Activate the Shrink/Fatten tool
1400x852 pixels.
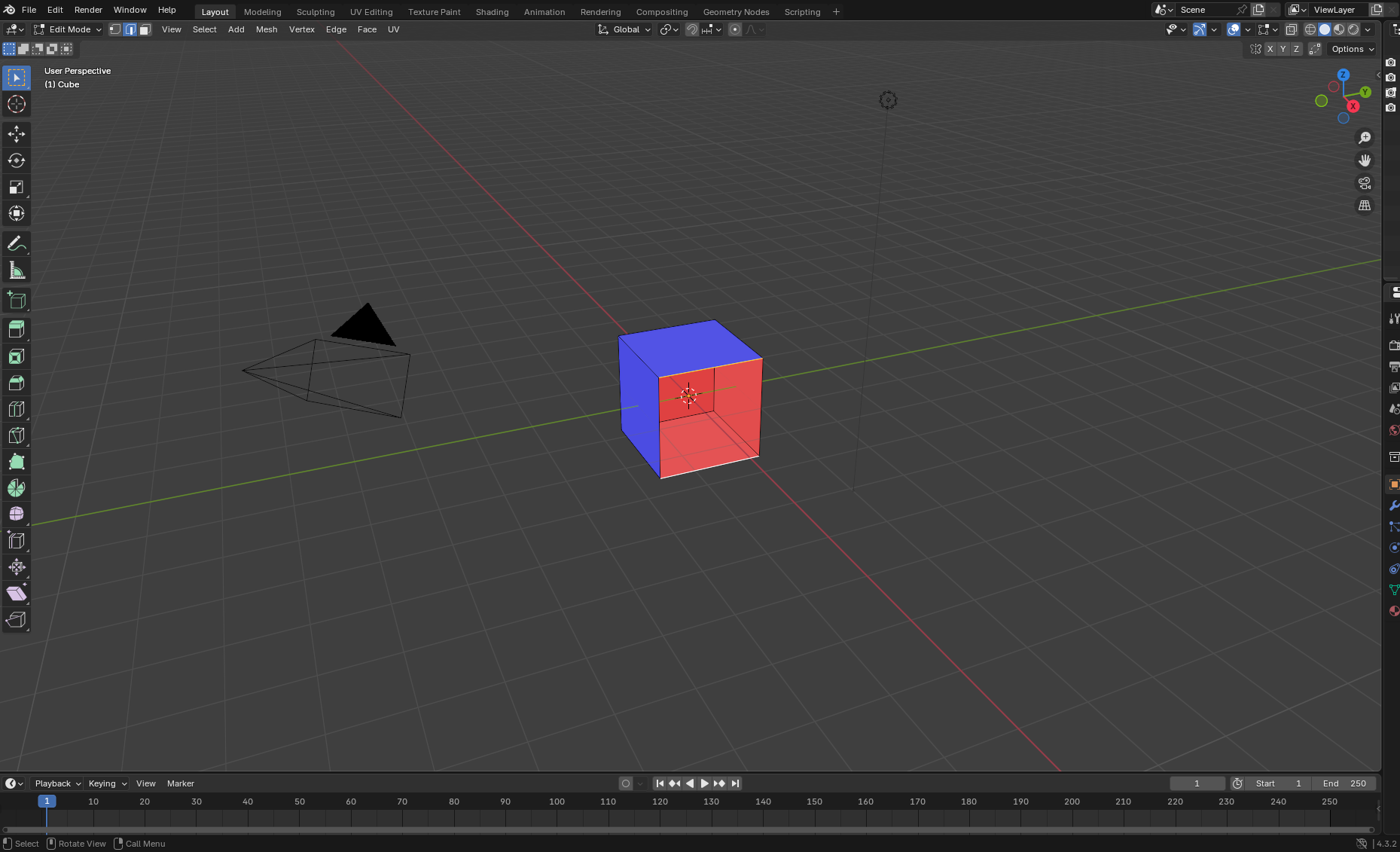pyautogui.click(x=17, y=567)
